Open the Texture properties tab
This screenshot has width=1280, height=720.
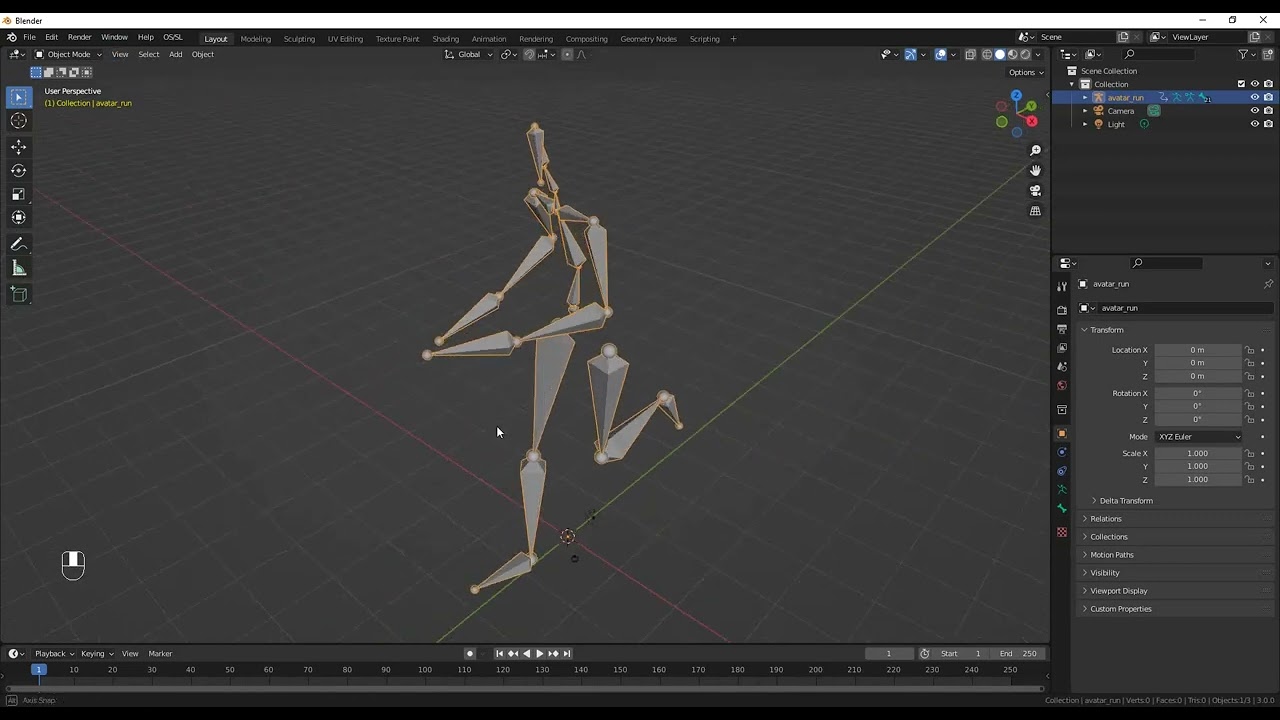tap(1062, 532)
